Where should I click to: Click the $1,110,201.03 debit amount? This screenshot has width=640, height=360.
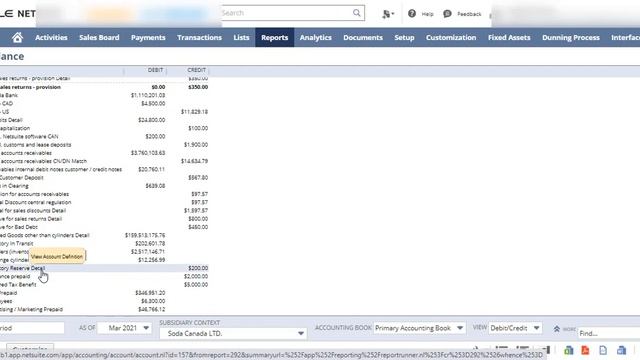tap(148, 95)
